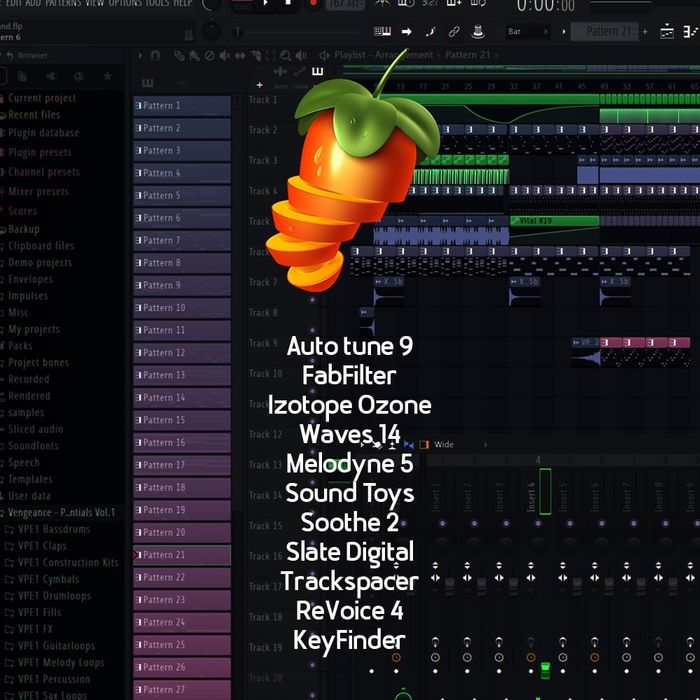Toggle the step editing curve icon
This screenshot has width=700, height=700.
430,32
